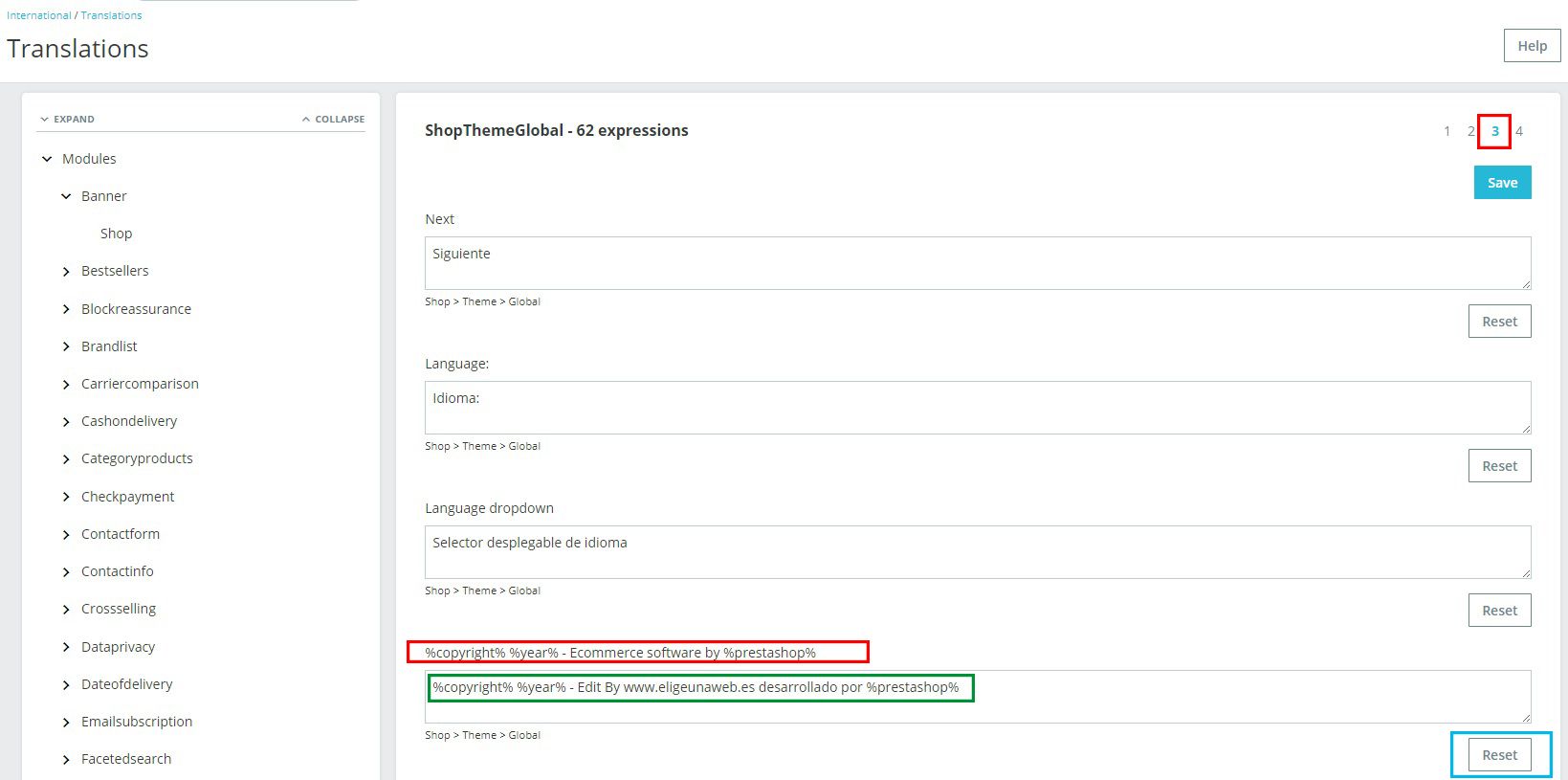Click the blue Save button
Image resolution: width=1568 pixels, height=780 pixels.
click(1502, 183)
